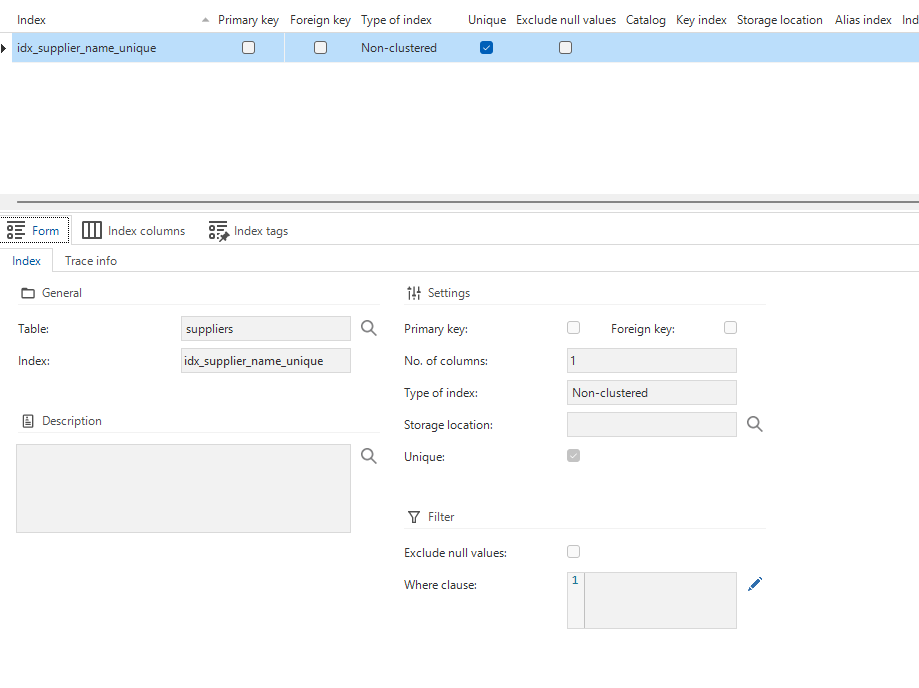This screenshot has height=688, width=919.
Task: Open the Index columns tab
Action: [134, 230]
